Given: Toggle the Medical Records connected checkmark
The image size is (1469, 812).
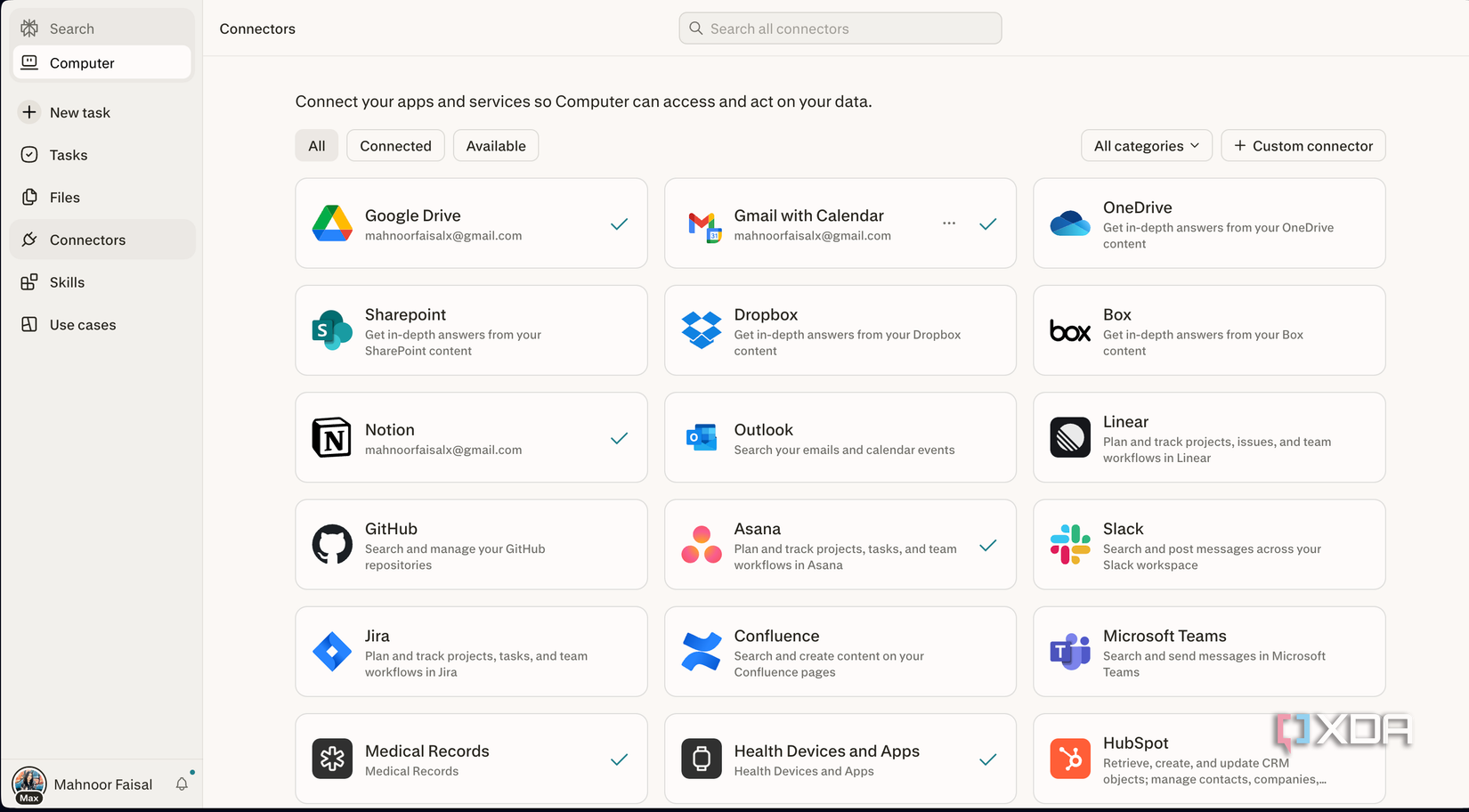Looking at the screenshot, I should pyautogui.click(x=619, y=759).
